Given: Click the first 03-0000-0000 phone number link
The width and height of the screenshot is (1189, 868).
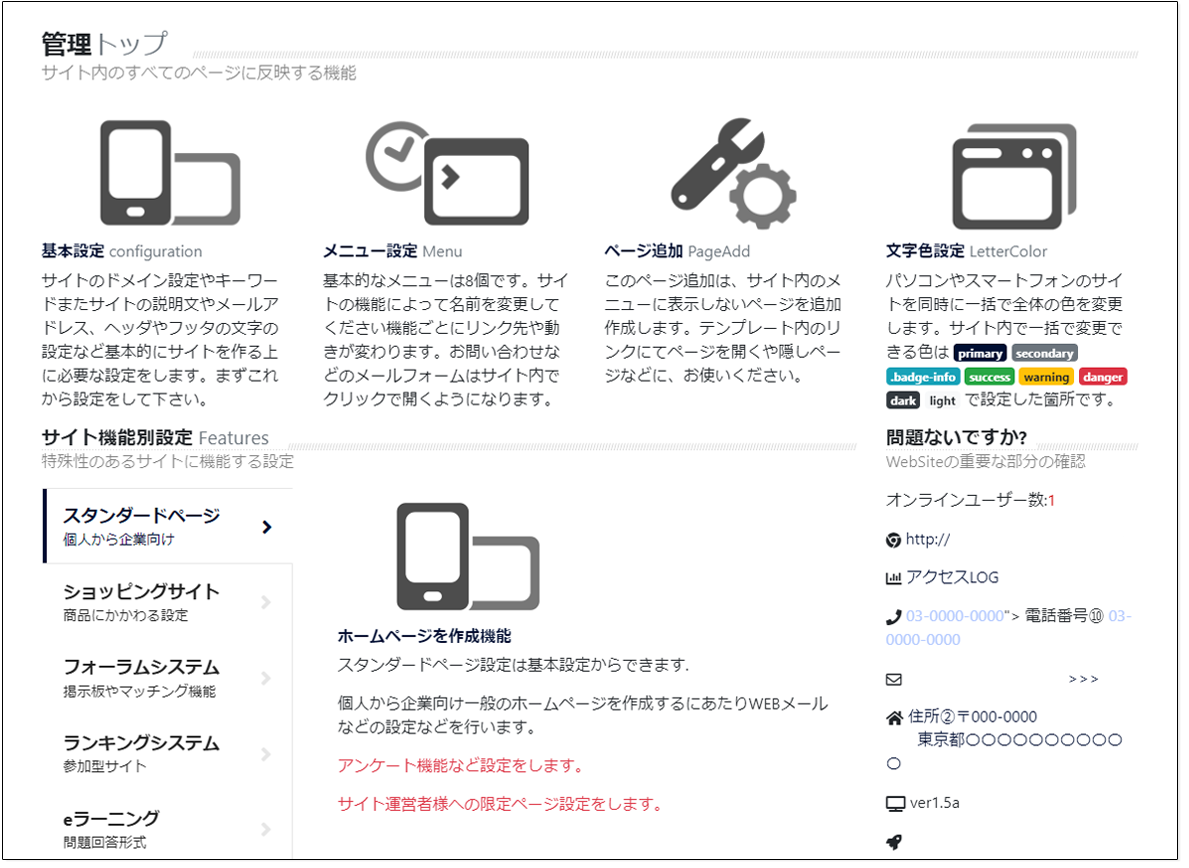Looking at the screenshot, I should point(954,616).
